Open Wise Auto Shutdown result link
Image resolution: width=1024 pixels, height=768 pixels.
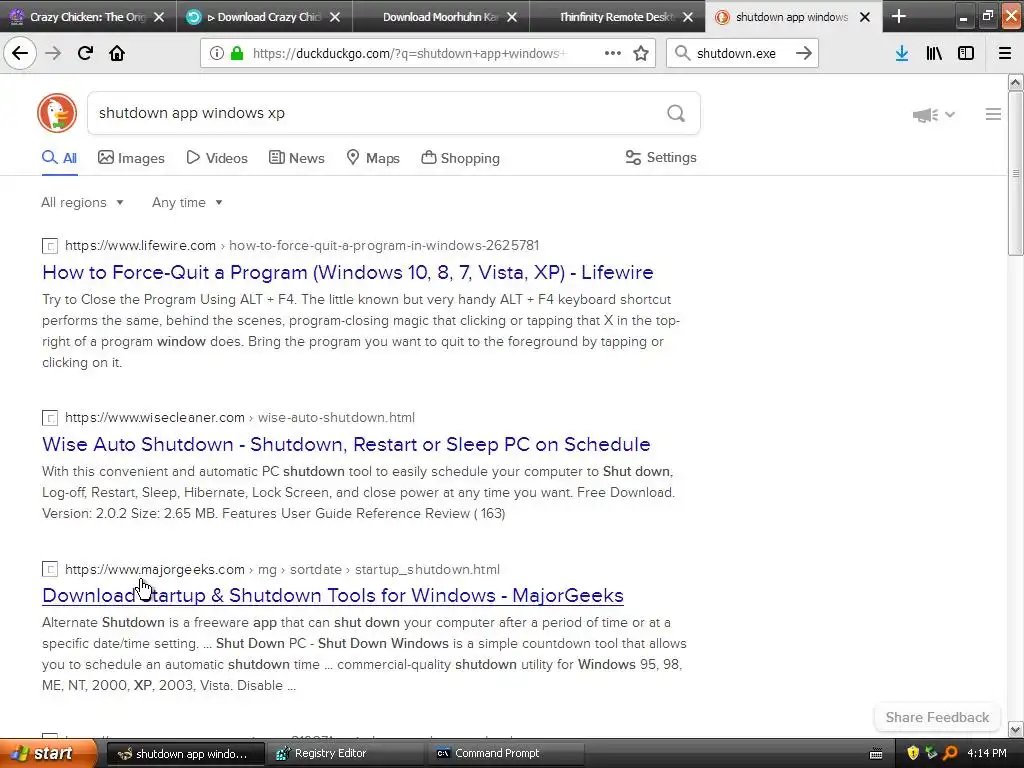click(x=346, y=444)
